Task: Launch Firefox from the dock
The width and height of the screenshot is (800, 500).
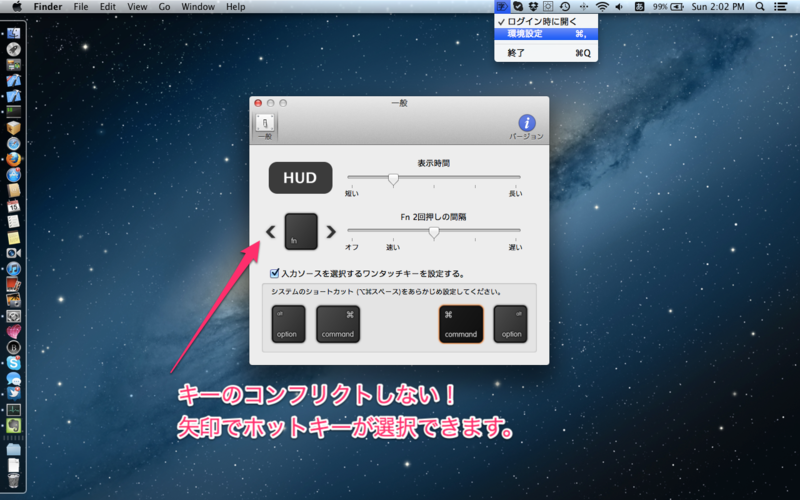Action: [14, 157]
